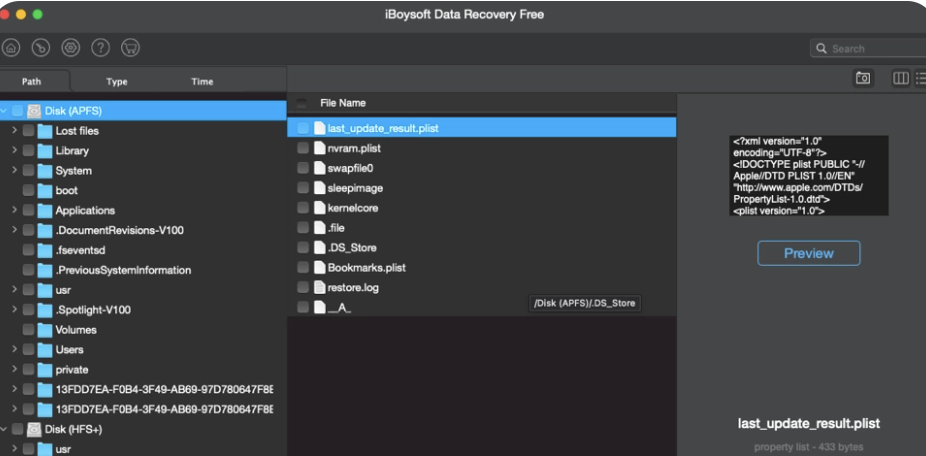Click the Preview button
This screenshot has height=456, width=926.
(808, 253)
